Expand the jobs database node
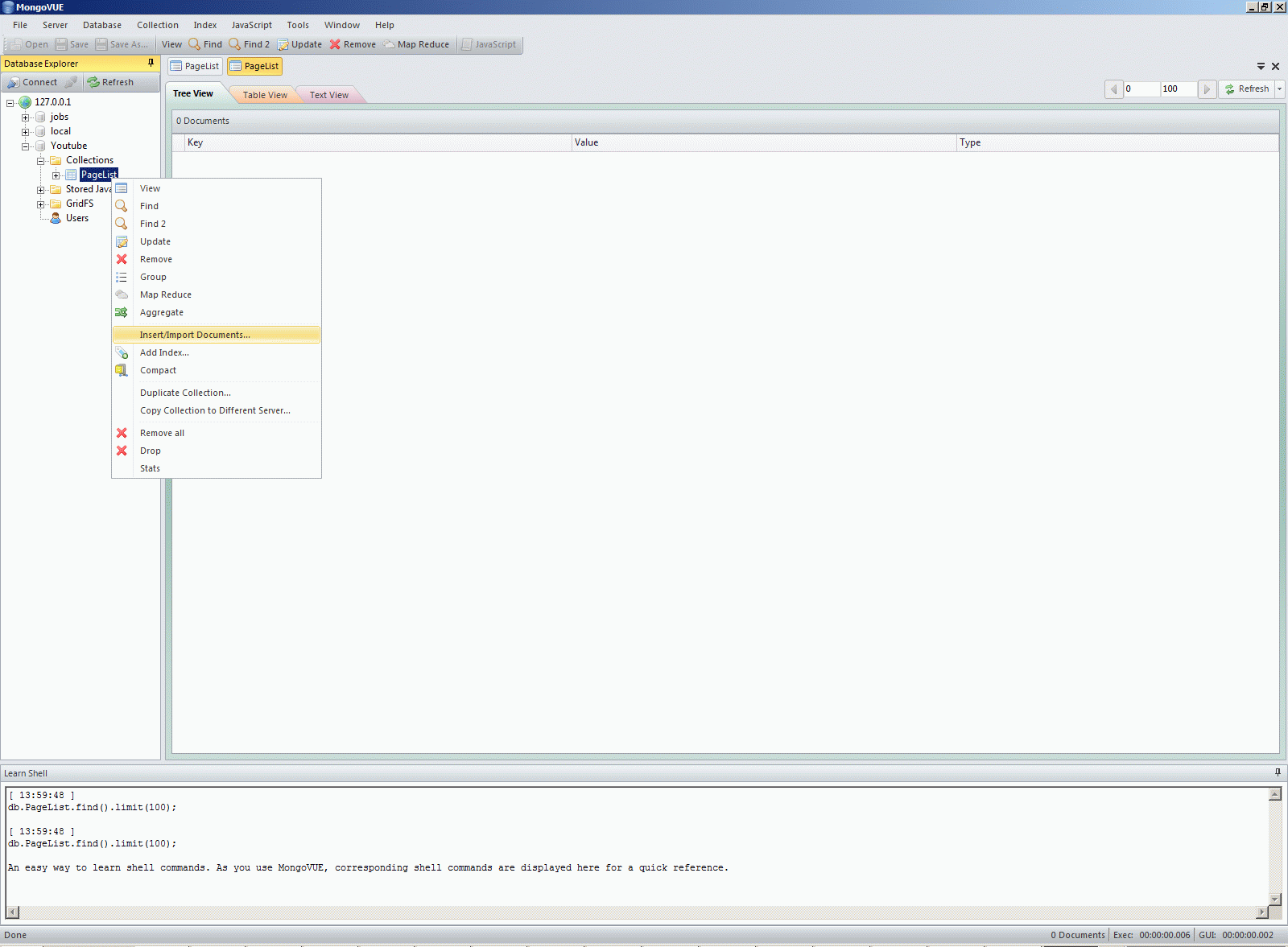This screenshot has width=1288, height=947. coord(25,117)
